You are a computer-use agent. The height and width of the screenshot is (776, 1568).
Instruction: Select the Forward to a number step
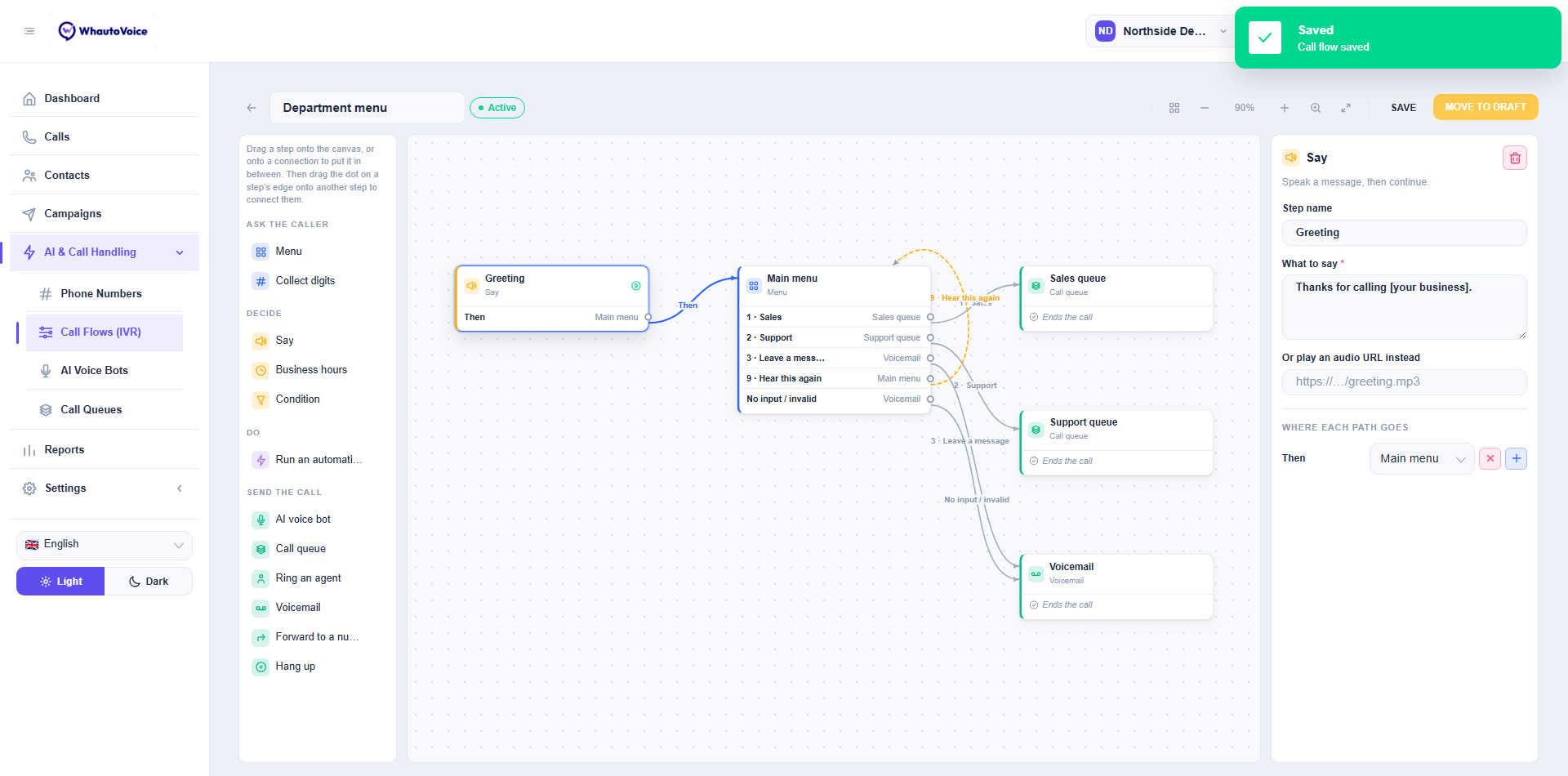tap(317, 637)
